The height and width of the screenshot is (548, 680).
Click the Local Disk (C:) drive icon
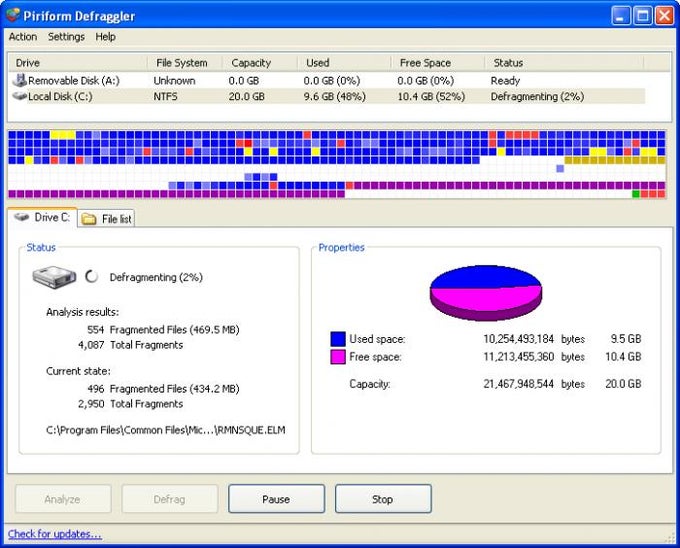pos(20,96)
